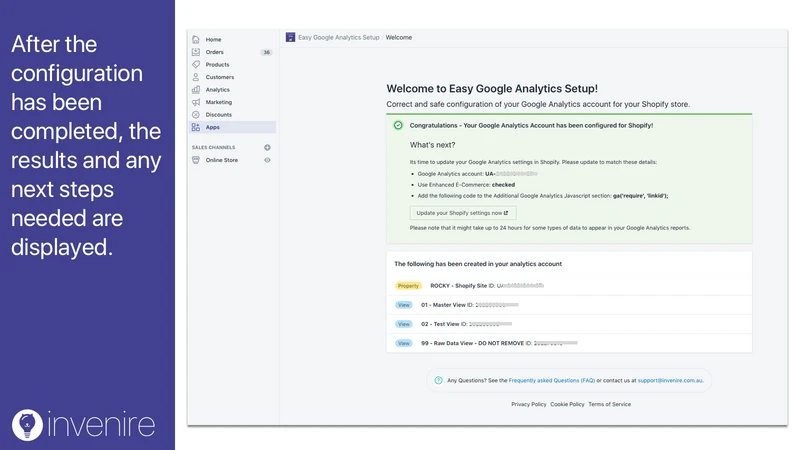The height and width of the screenshot is (450, 800).
Task: Click the Online Store shop icon
Action: 196,160
